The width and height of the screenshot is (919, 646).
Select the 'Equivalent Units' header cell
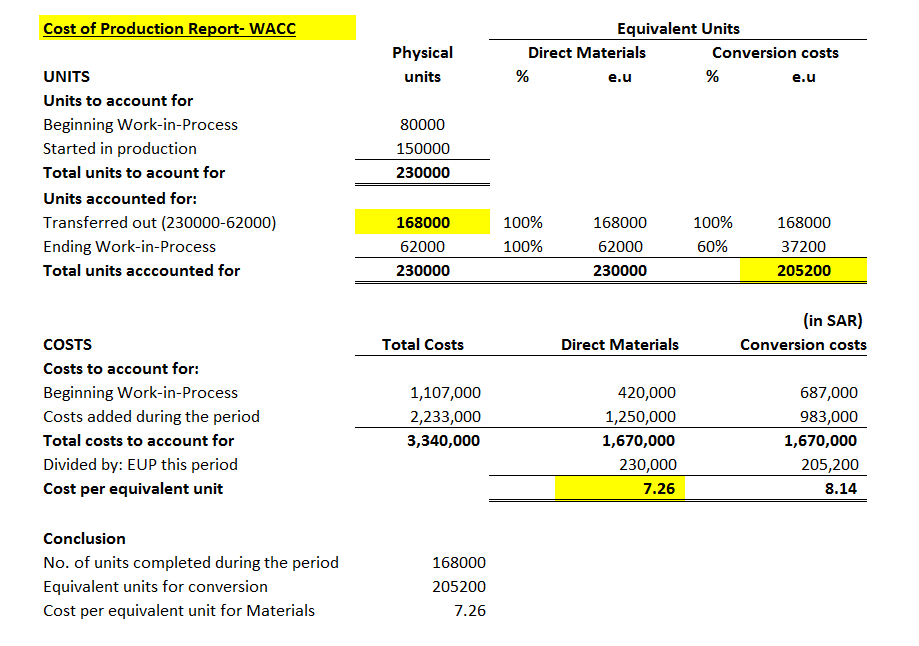coord(678,29)
